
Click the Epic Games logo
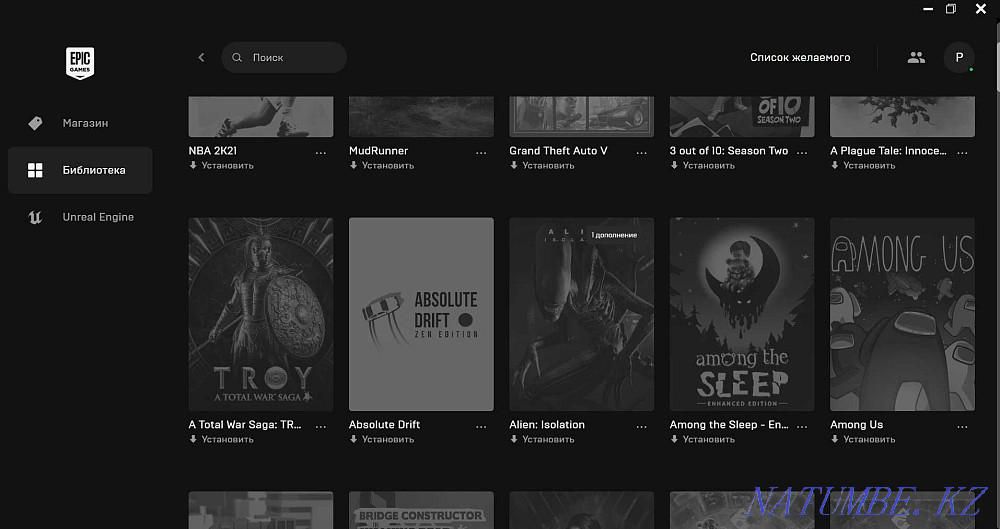click(79, 62)
